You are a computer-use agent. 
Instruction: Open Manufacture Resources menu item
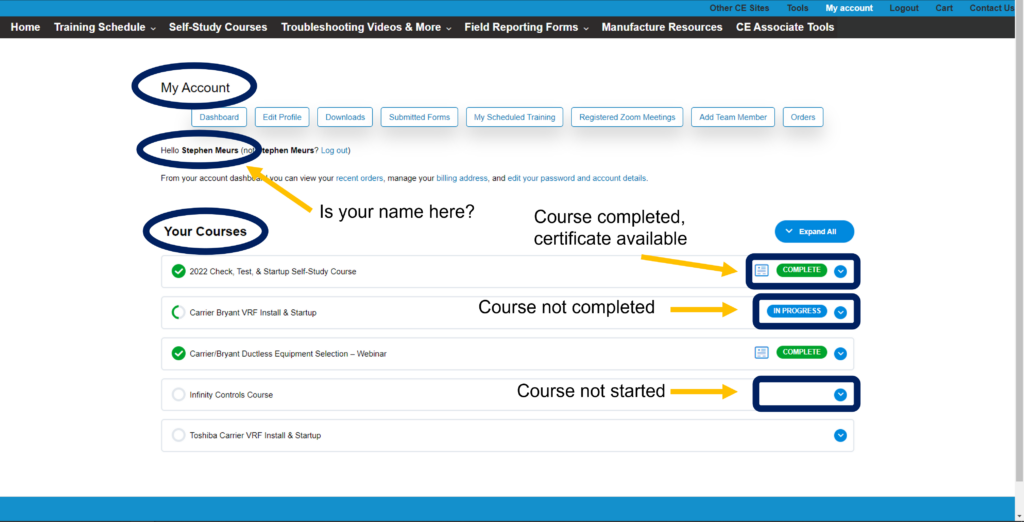662,27
